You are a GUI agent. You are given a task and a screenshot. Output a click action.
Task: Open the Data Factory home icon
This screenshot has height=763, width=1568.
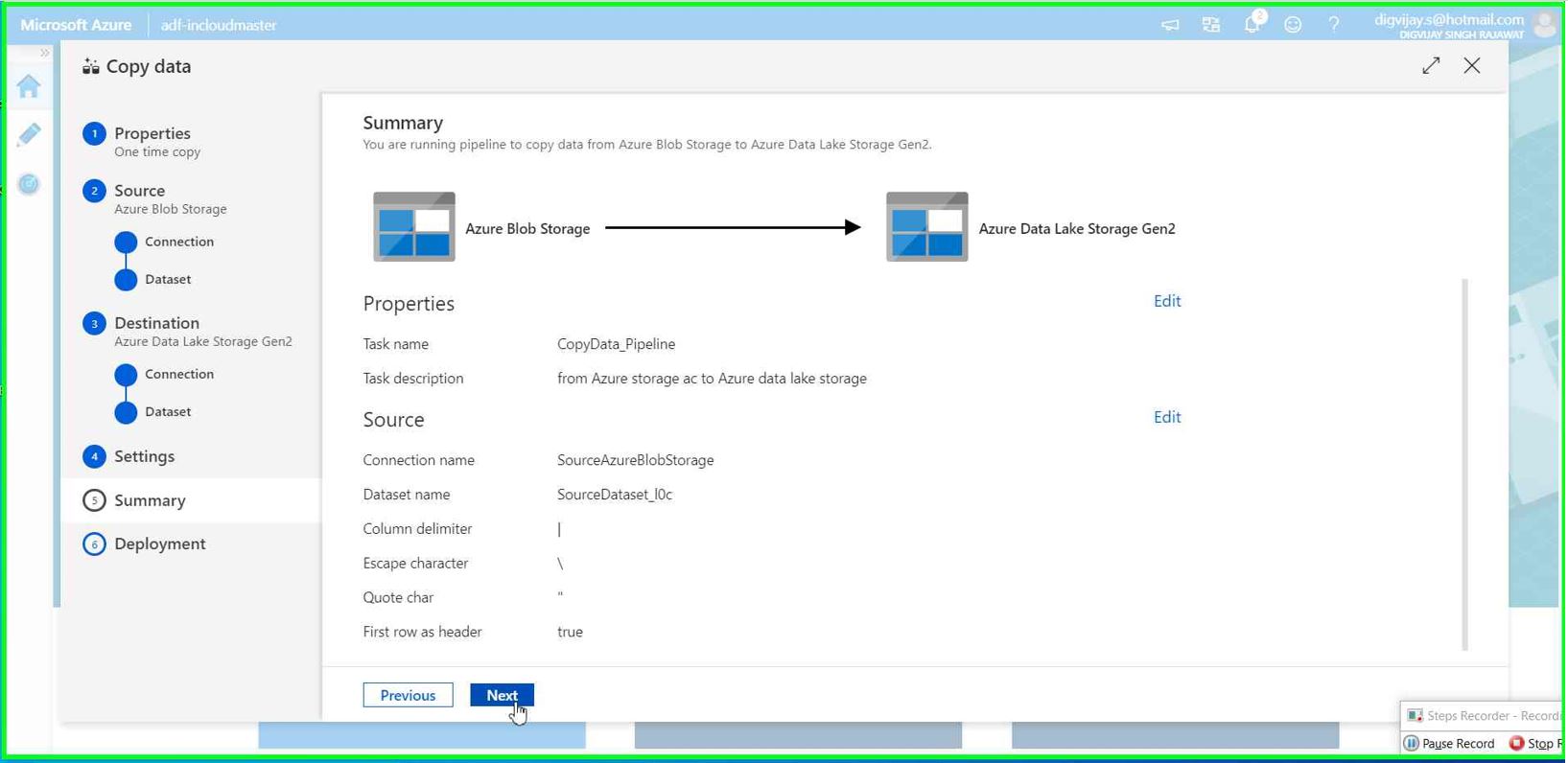coord(29,86)
